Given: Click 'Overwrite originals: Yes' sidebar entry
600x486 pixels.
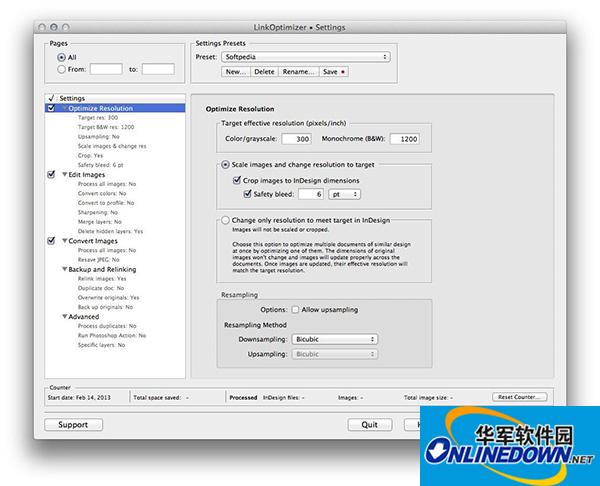Looking at the screenshot, I should click(109, 297).
